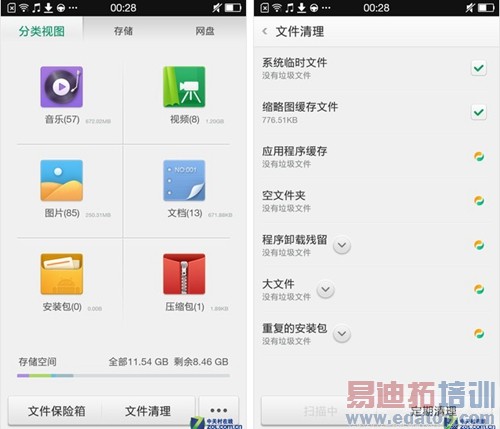500x429 pixels.
Task: Open the installation packages folder icon
Action: point(62,274)
